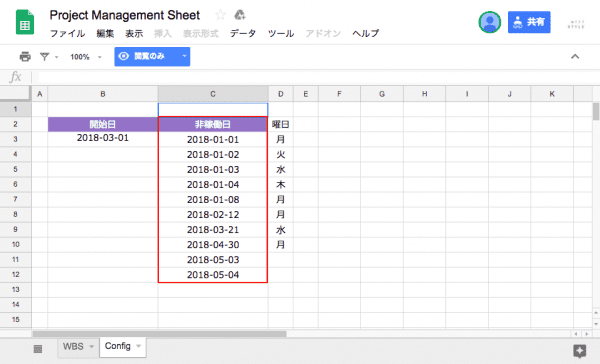600x364 pixels.
Task: Click the Explore icon at bottom right
Action: tap(579, 351)
